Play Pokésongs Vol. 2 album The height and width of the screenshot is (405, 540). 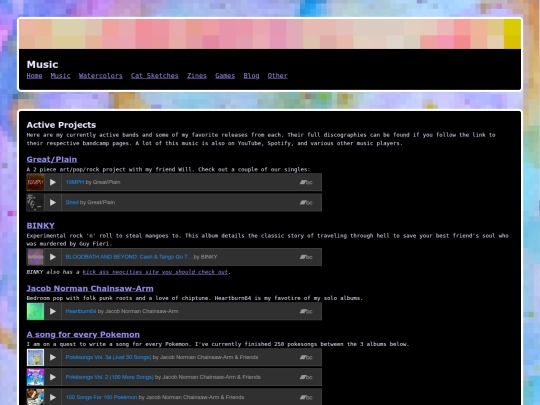53,377
